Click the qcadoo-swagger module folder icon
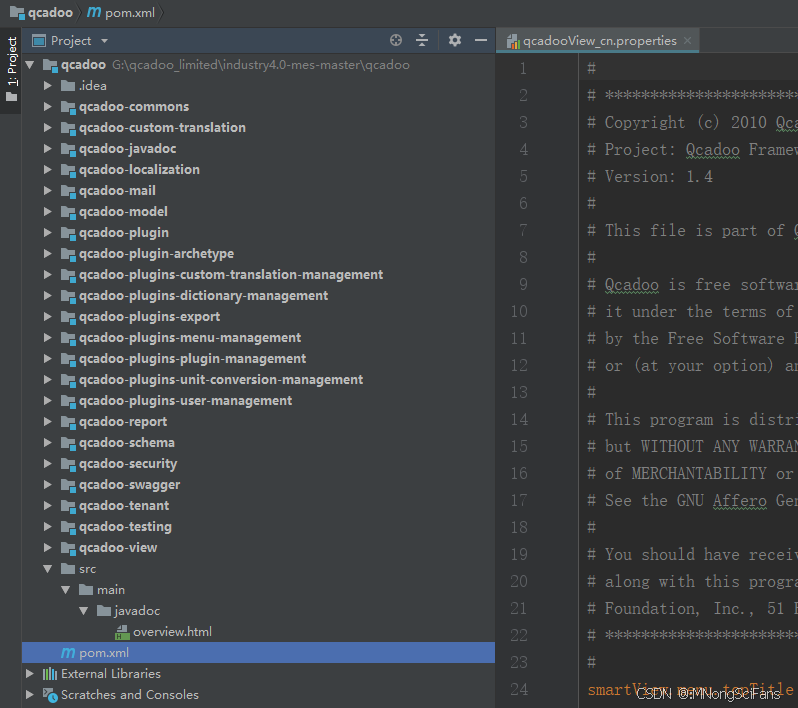798x708 pixels. coord(68,485)
